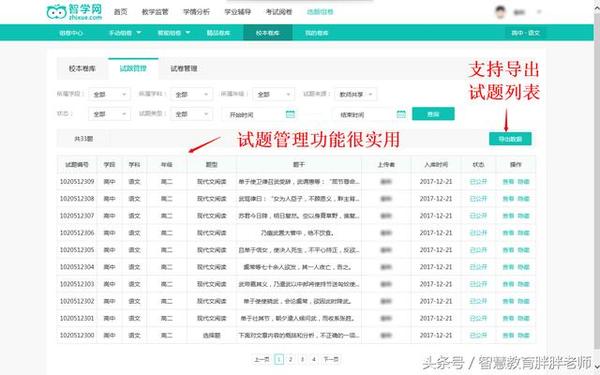Open the 试题来源 dropdown showing 教师共享
600x375 pixels.
(x=355, y=94)
